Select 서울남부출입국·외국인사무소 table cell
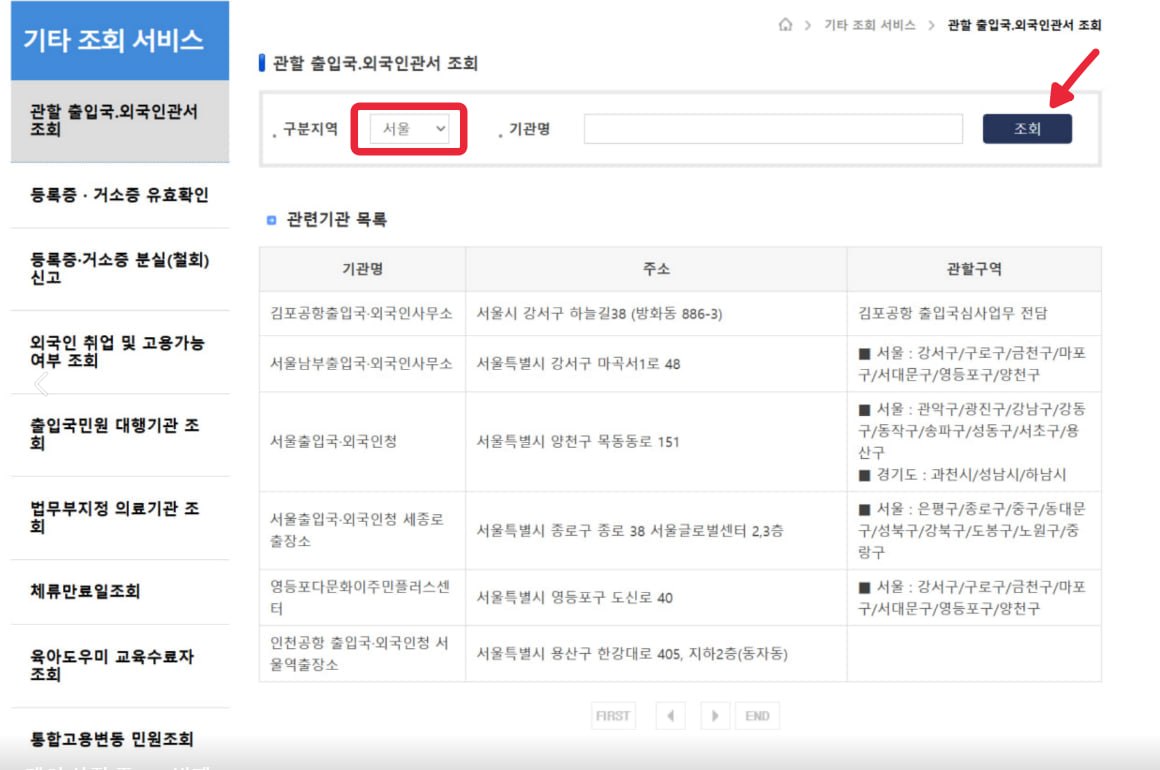Image resolution: width=1160 pixels, height=770 pixels. click(x=361, y=364)
